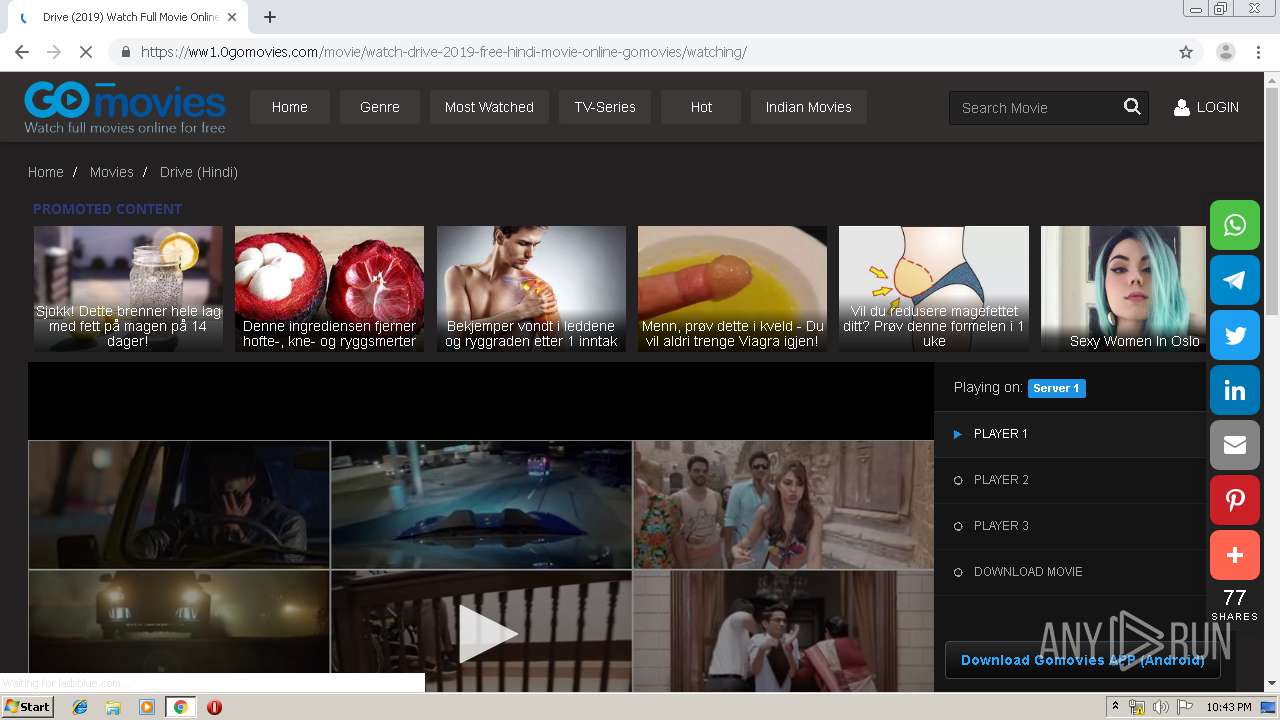This screenshot has height=720, width=1280.
Task: Share on Twitter icon
Action: point(1235,335)
